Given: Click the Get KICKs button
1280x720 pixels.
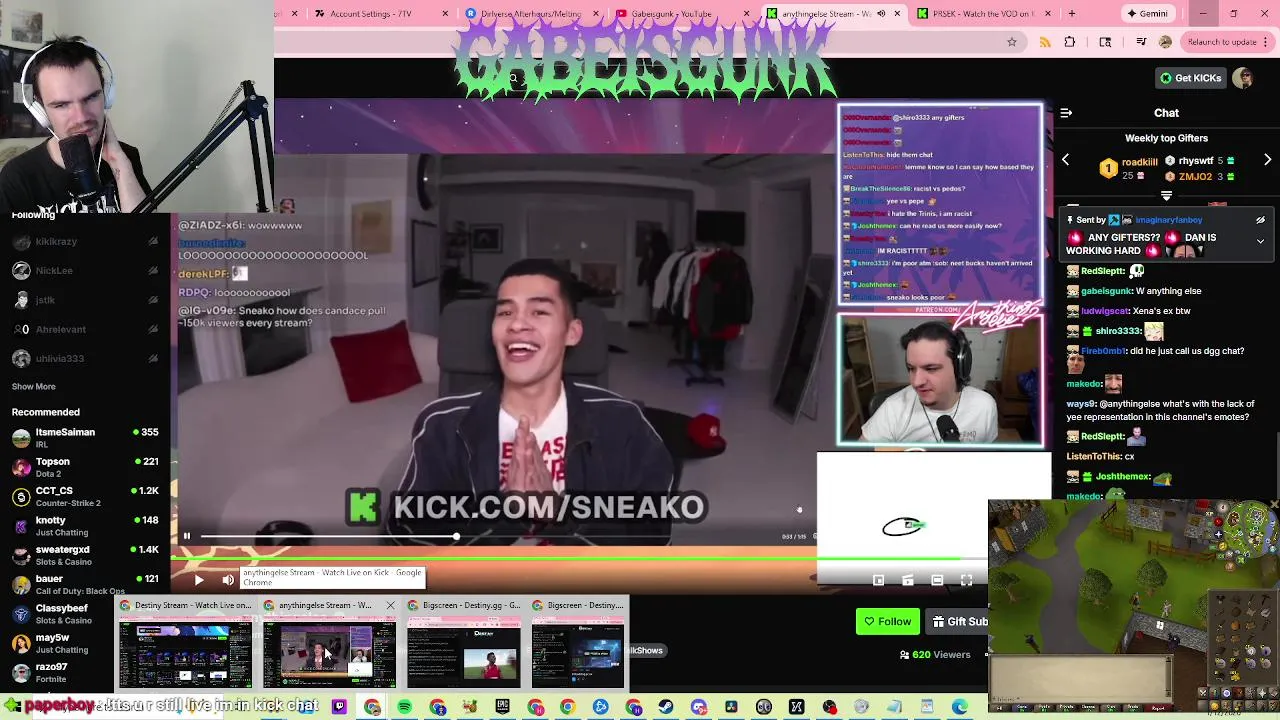Looking at the screenshot, I should 1190,78.
